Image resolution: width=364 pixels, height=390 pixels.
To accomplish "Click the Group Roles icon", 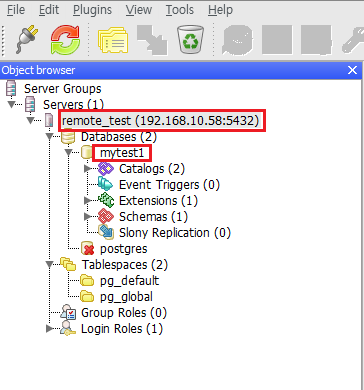I will [x=68, y=312].
